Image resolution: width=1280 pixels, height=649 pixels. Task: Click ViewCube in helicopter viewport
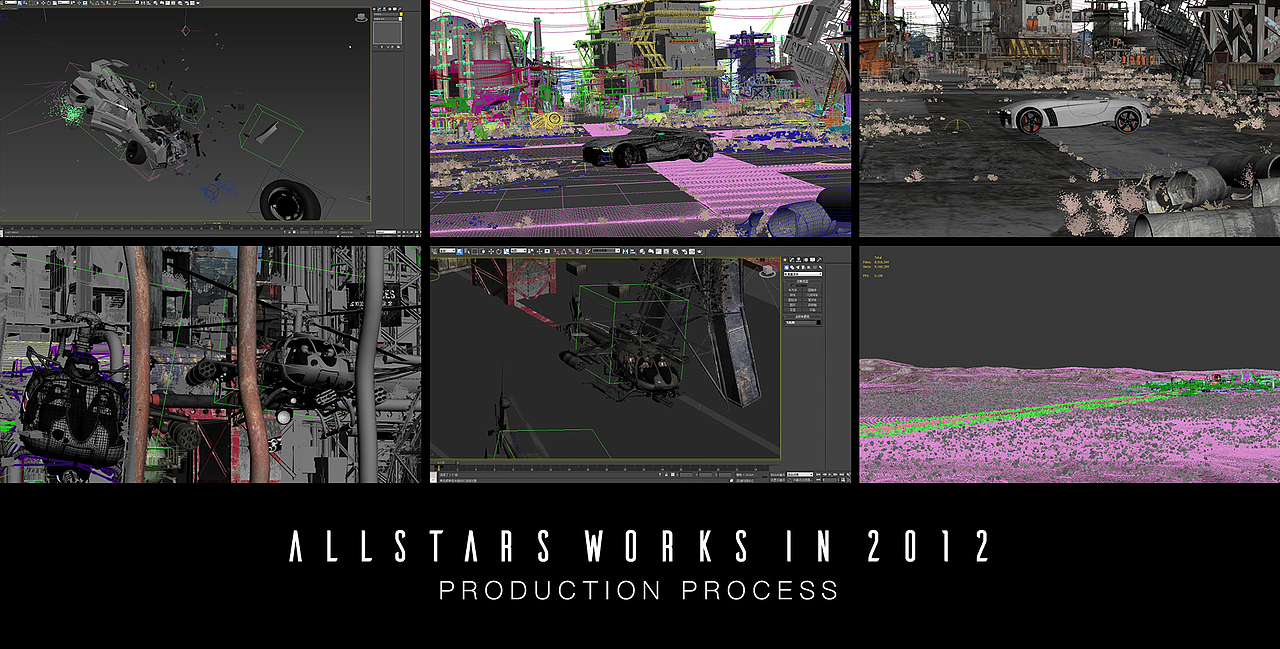click(x=768, y=271)
